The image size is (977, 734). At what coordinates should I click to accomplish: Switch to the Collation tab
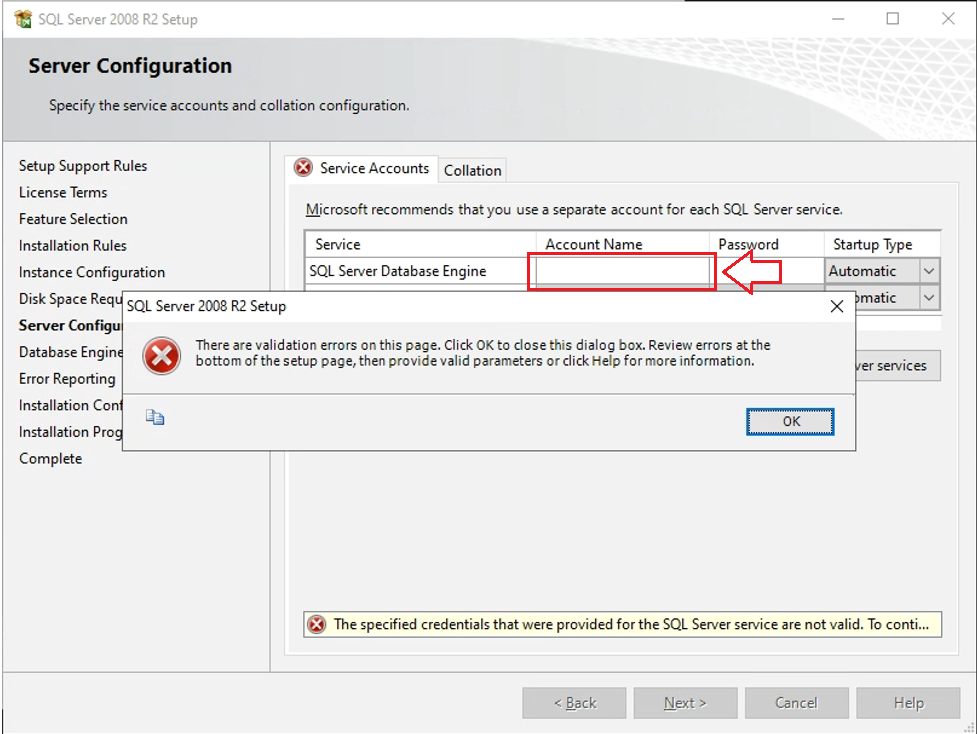[x=472, y=170]
